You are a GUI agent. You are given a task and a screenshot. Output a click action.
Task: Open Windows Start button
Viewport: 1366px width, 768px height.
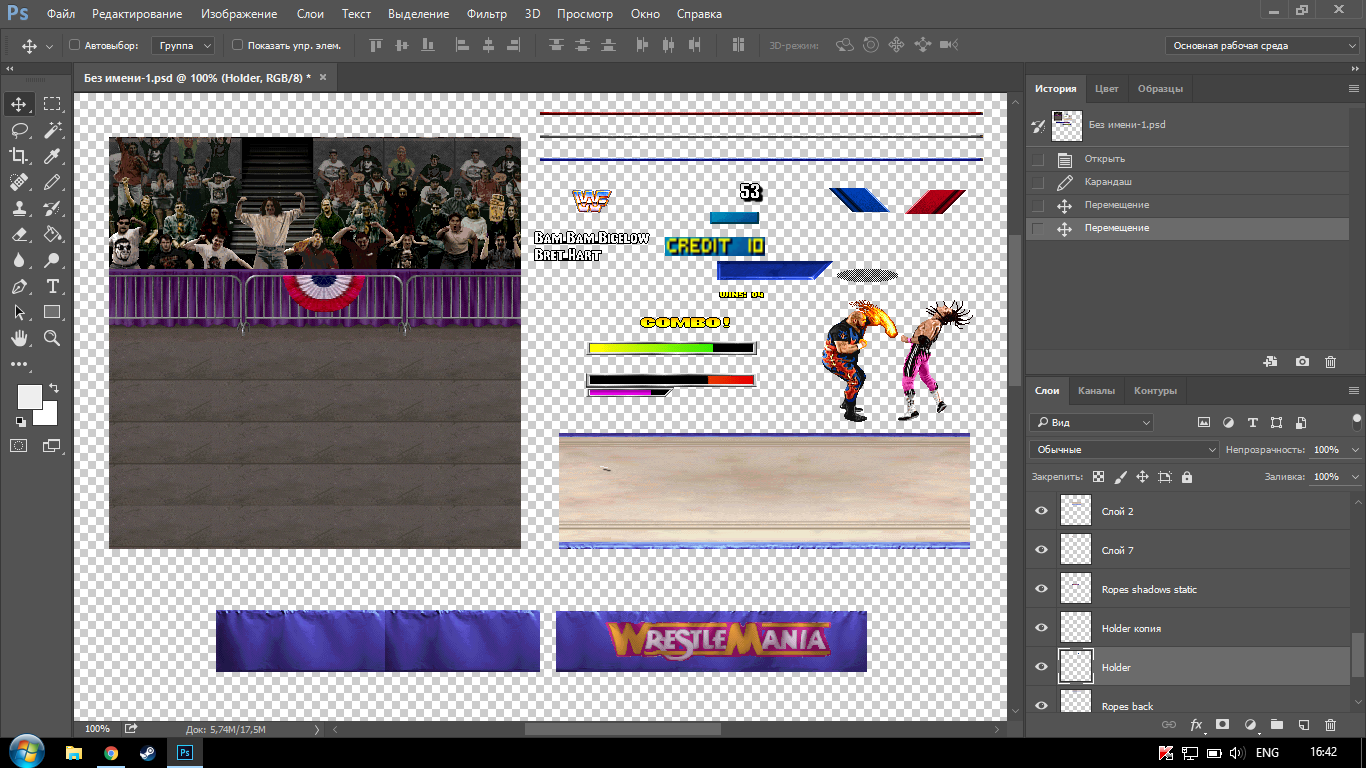pyautogui.click(x=25, y=751)
